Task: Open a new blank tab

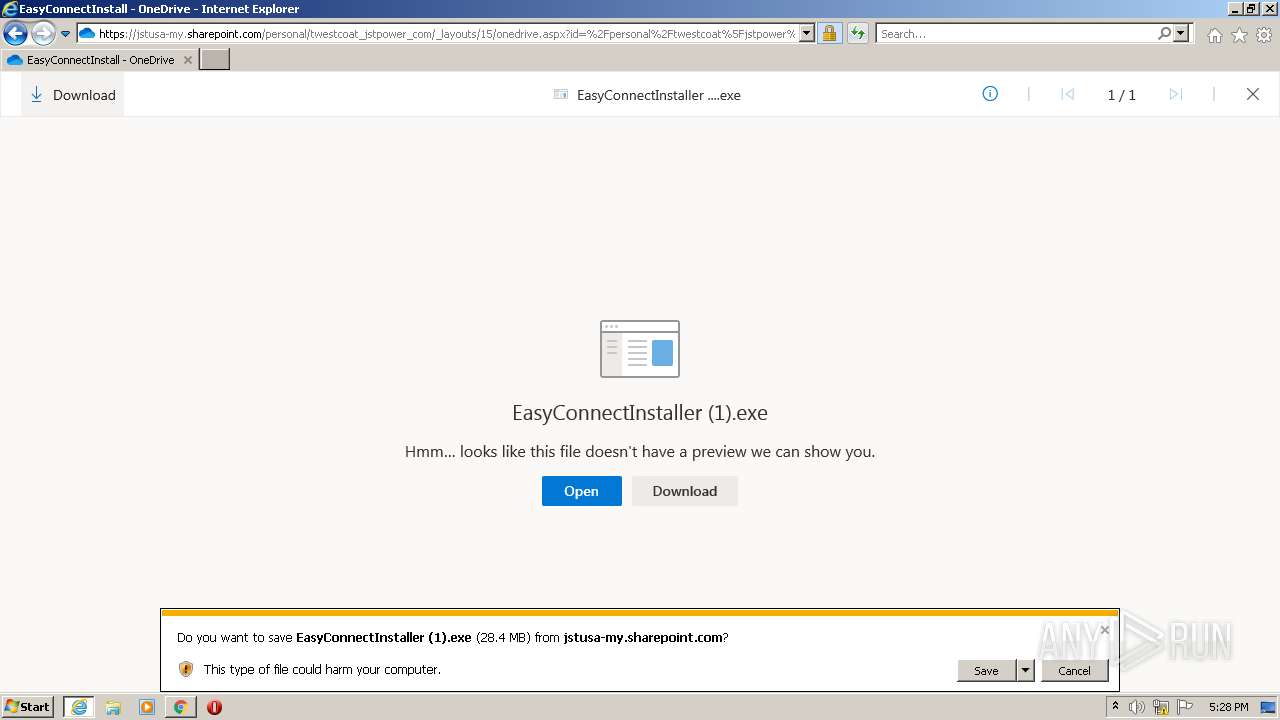Action: tap(215, 60)
